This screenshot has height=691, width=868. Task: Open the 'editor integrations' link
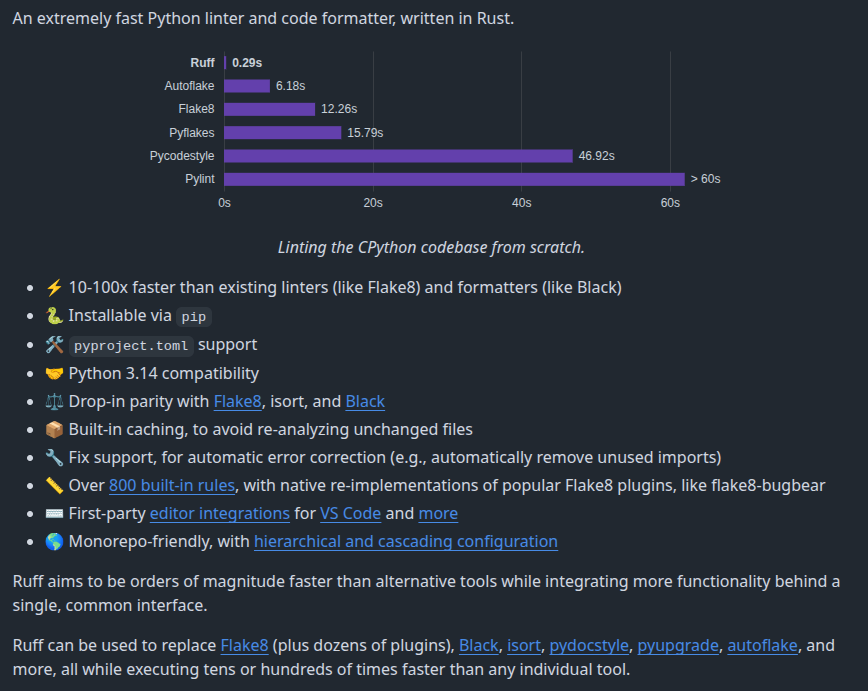click(x=219, y=514)
